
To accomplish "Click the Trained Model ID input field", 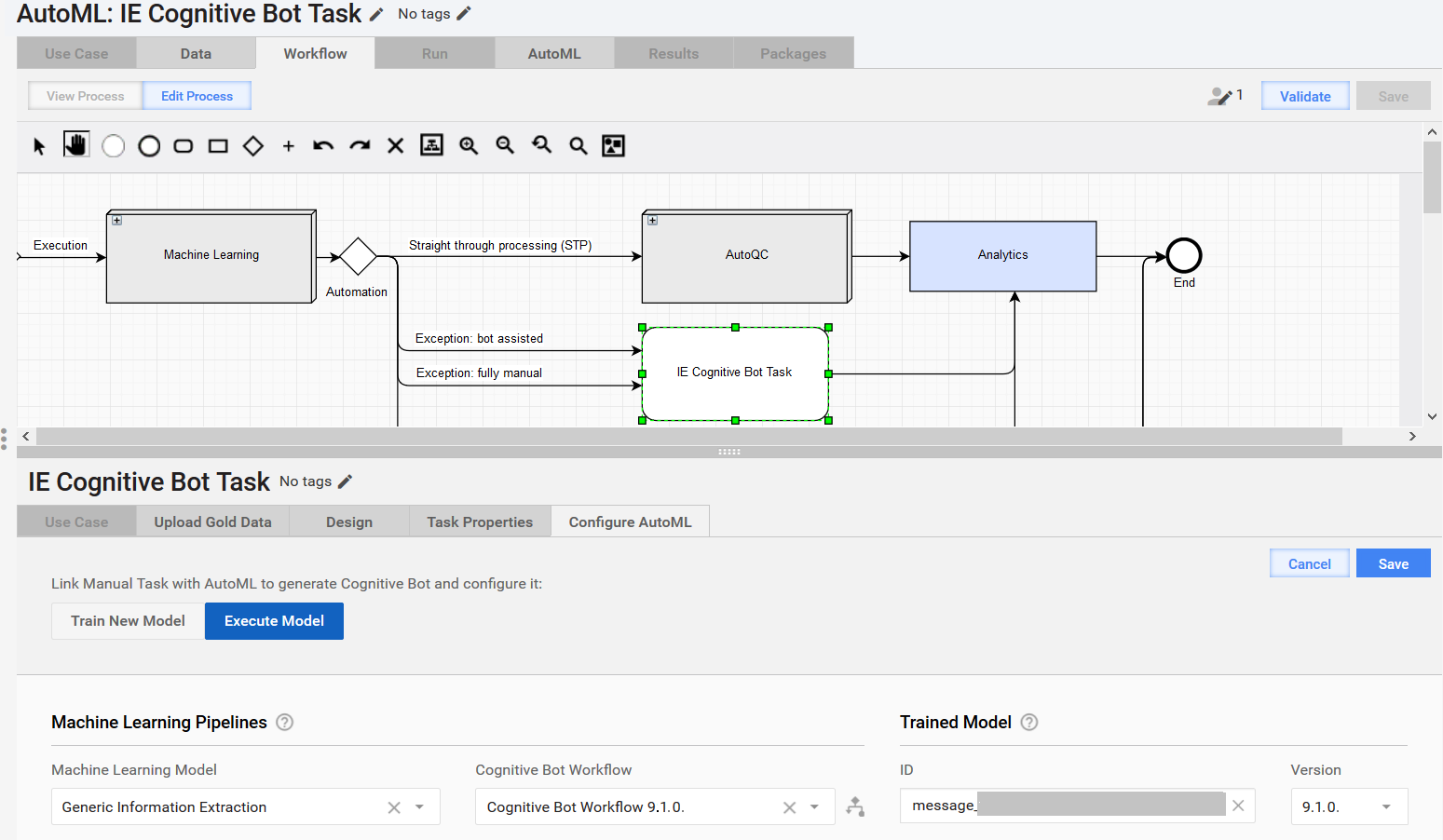I will tap(1077, 806).
